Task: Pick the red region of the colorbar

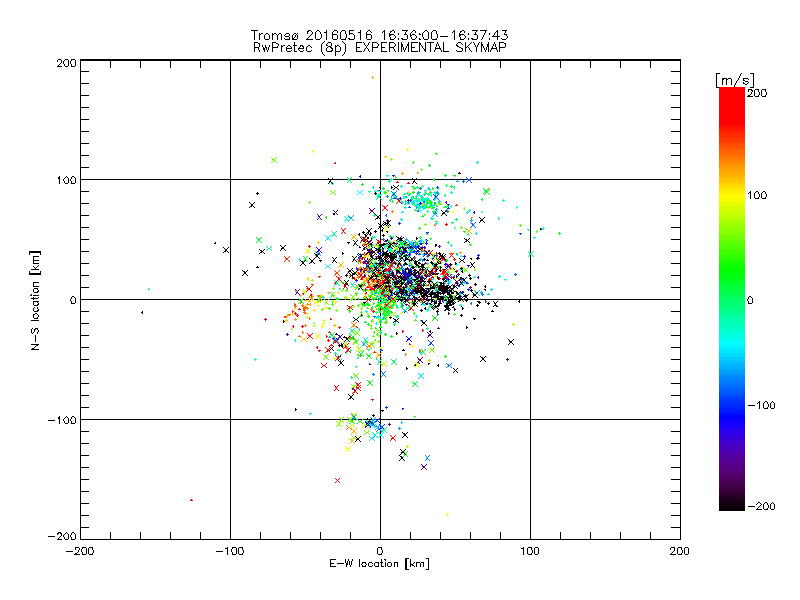Action: [732, 105]
